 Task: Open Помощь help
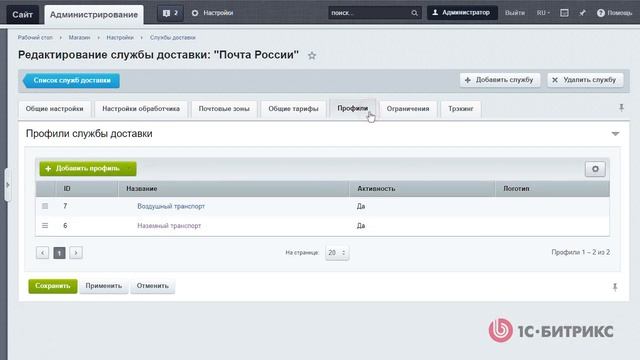point(614,13)
